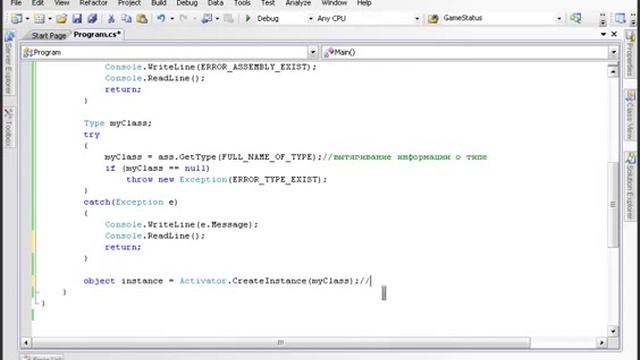
Task: Select the Program.cs tab
Action: click(97, 35)
